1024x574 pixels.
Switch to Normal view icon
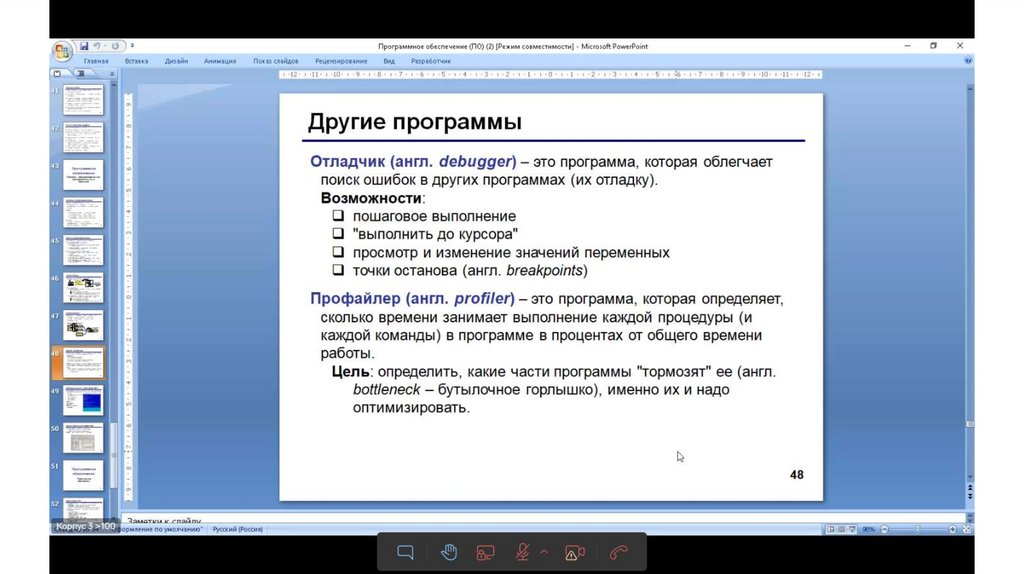click(x=830, y=529)
